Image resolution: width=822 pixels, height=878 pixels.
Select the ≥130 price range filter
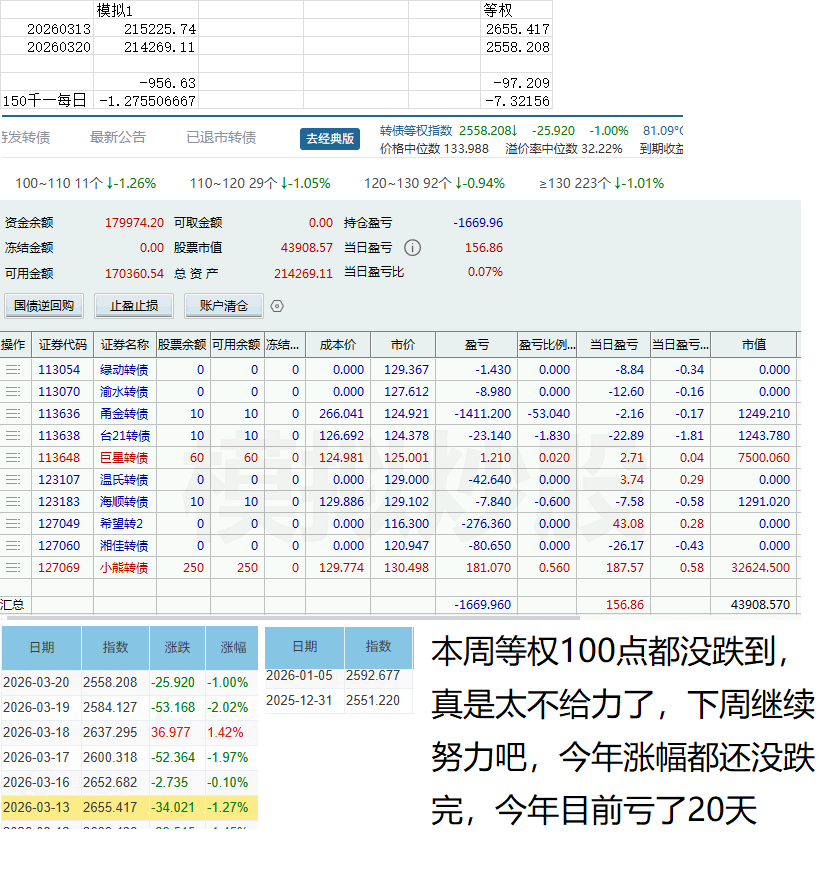(x=601, y=184)
